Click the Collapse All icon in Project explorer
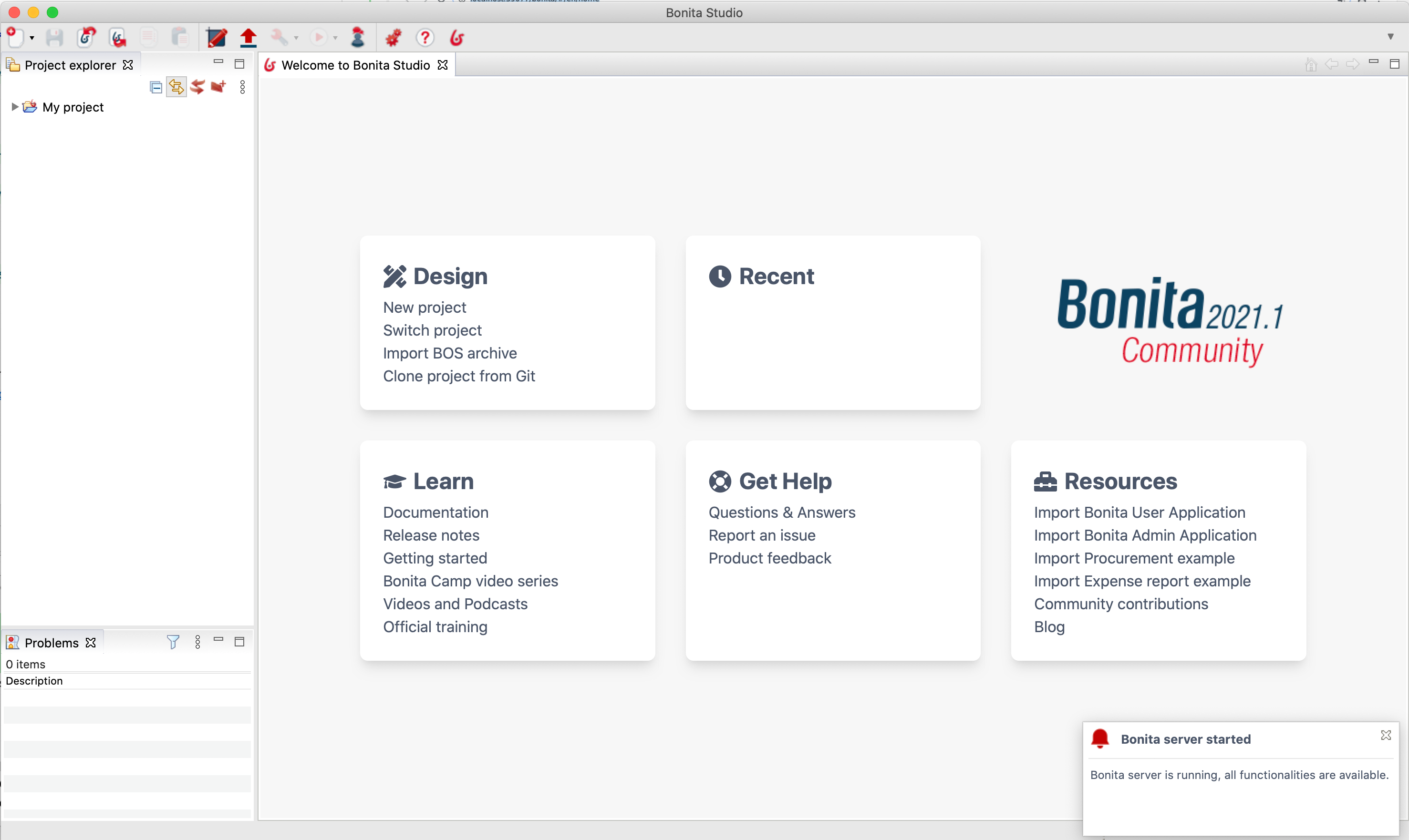The image size is (1409, 840). point(156,87)
